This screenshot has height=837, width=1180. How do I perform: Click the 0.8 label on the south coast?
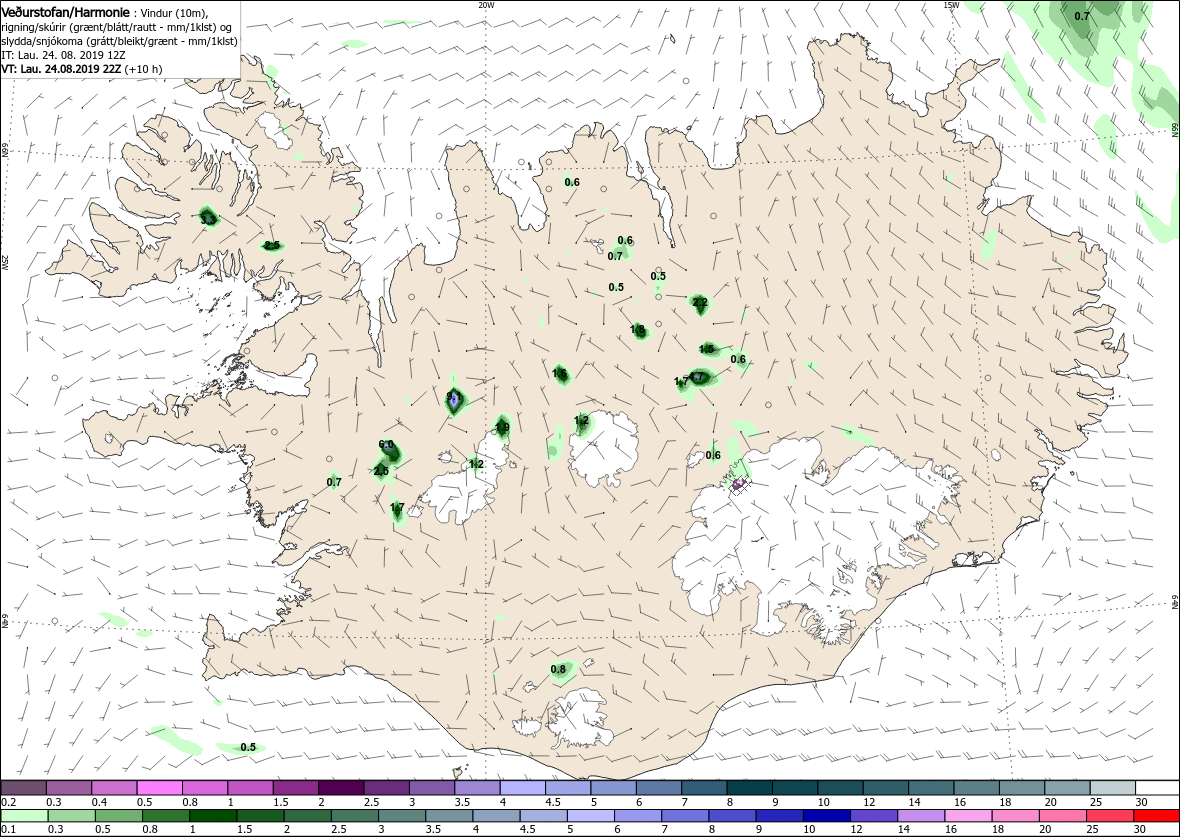click(x=558, y=669)
